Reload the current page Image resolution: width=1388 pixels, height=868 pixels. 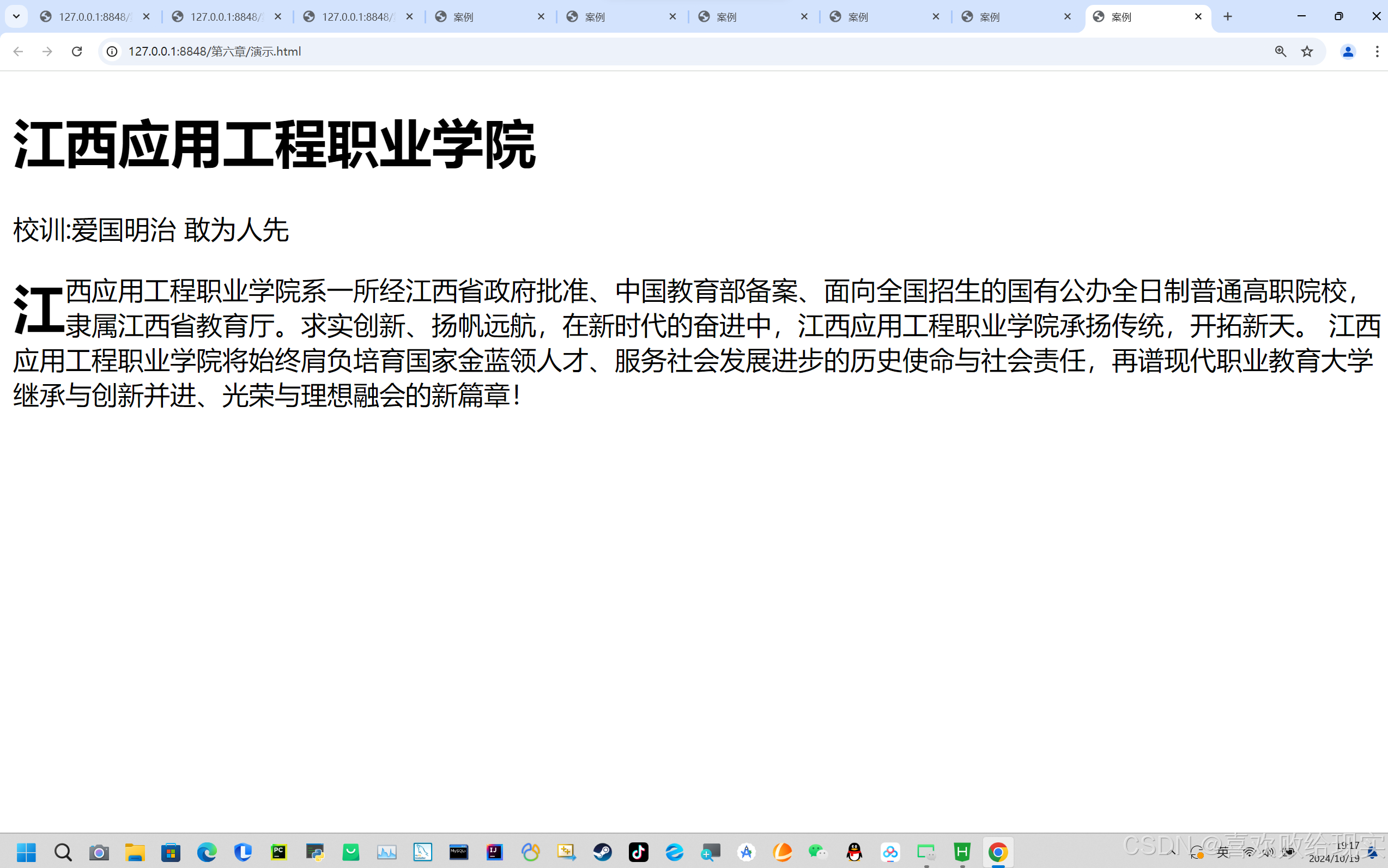click(77, 52)
